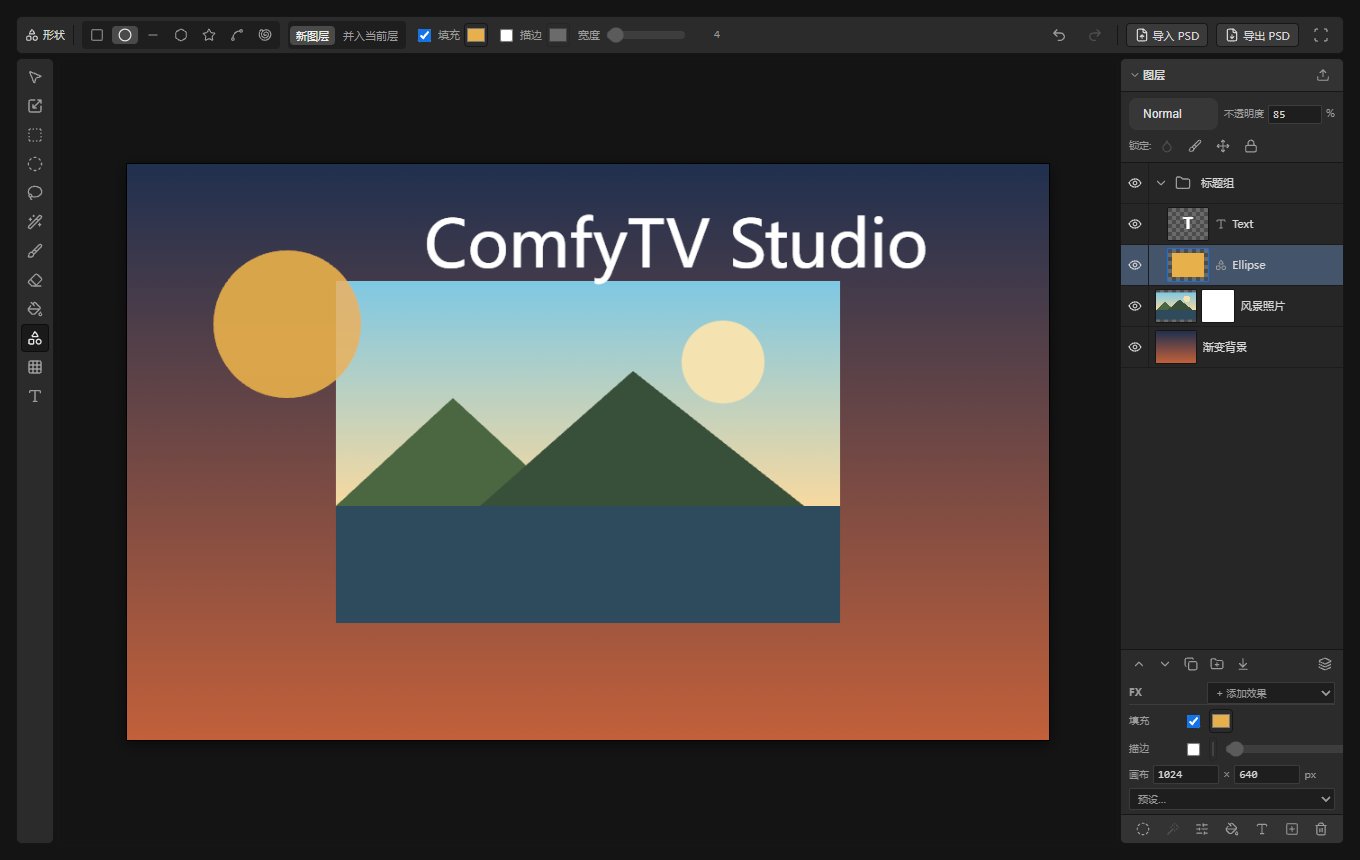
Task: Hide the 标题组 group
Action: click(x=1135, y=183)
